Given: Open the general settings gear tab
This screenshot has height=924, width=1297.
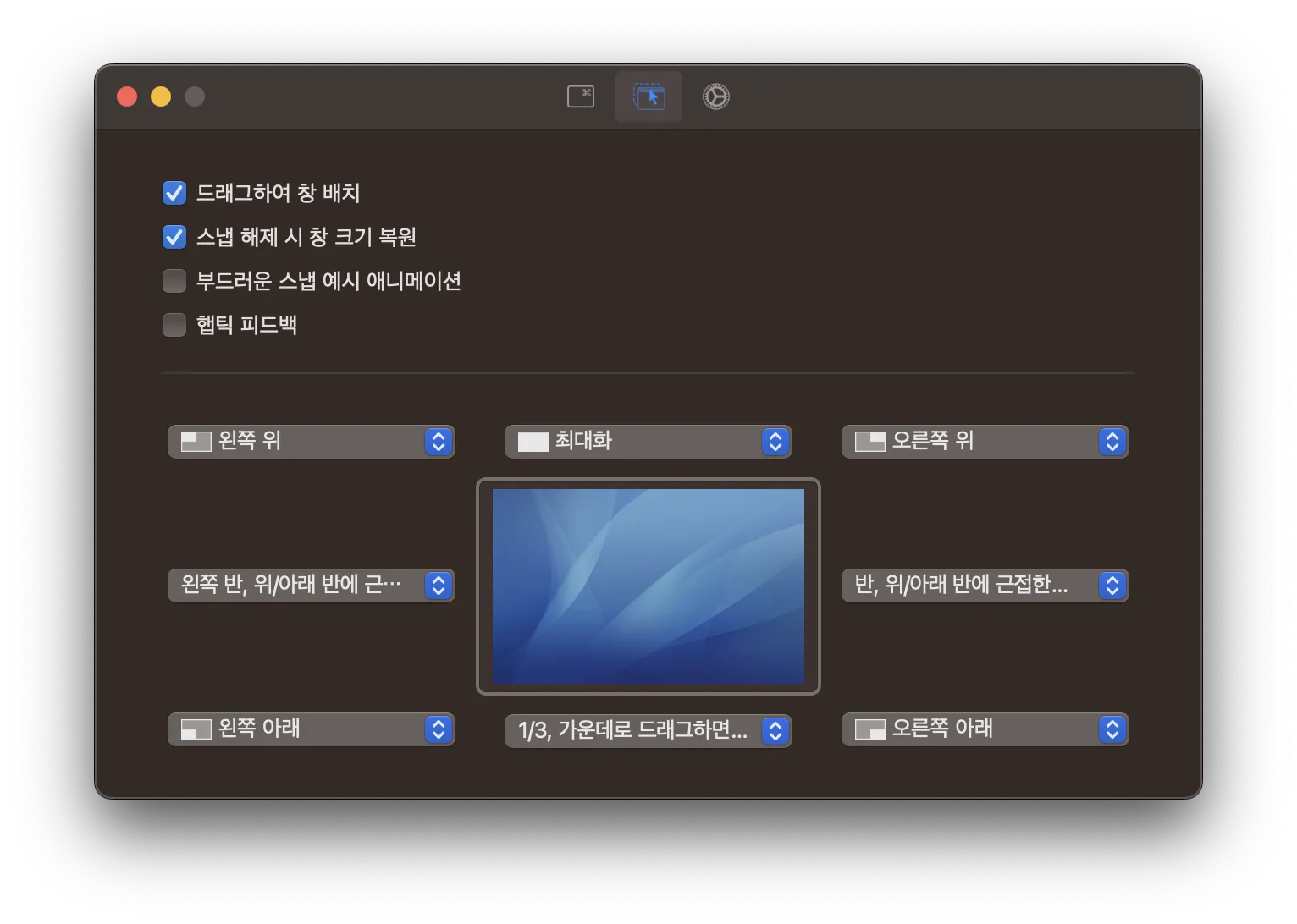Looking at the screenshot, I should (x=716, y=96).
